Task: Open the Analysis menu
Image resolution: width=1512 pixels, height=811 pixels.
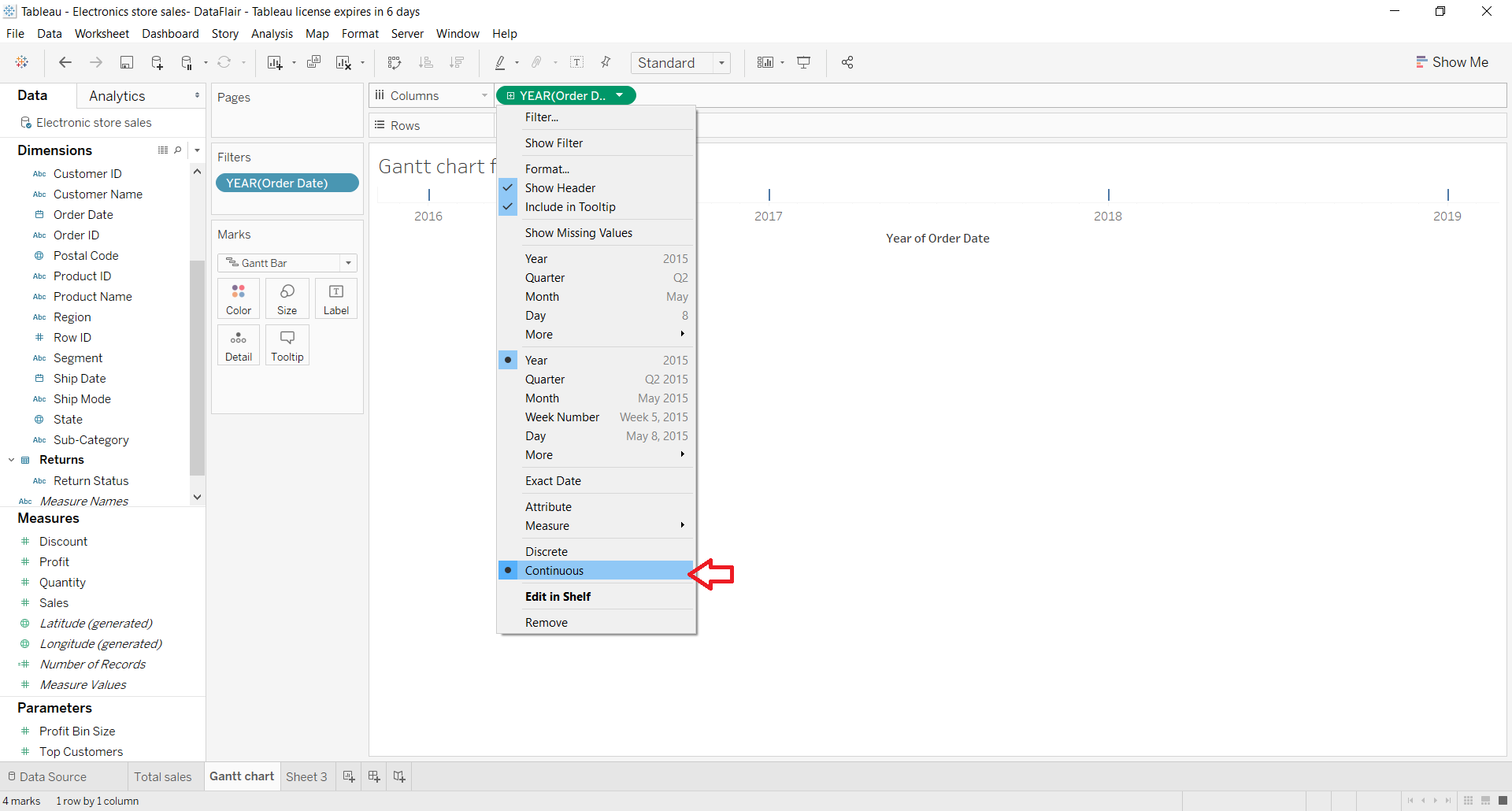Action: [x=272, y=34]
